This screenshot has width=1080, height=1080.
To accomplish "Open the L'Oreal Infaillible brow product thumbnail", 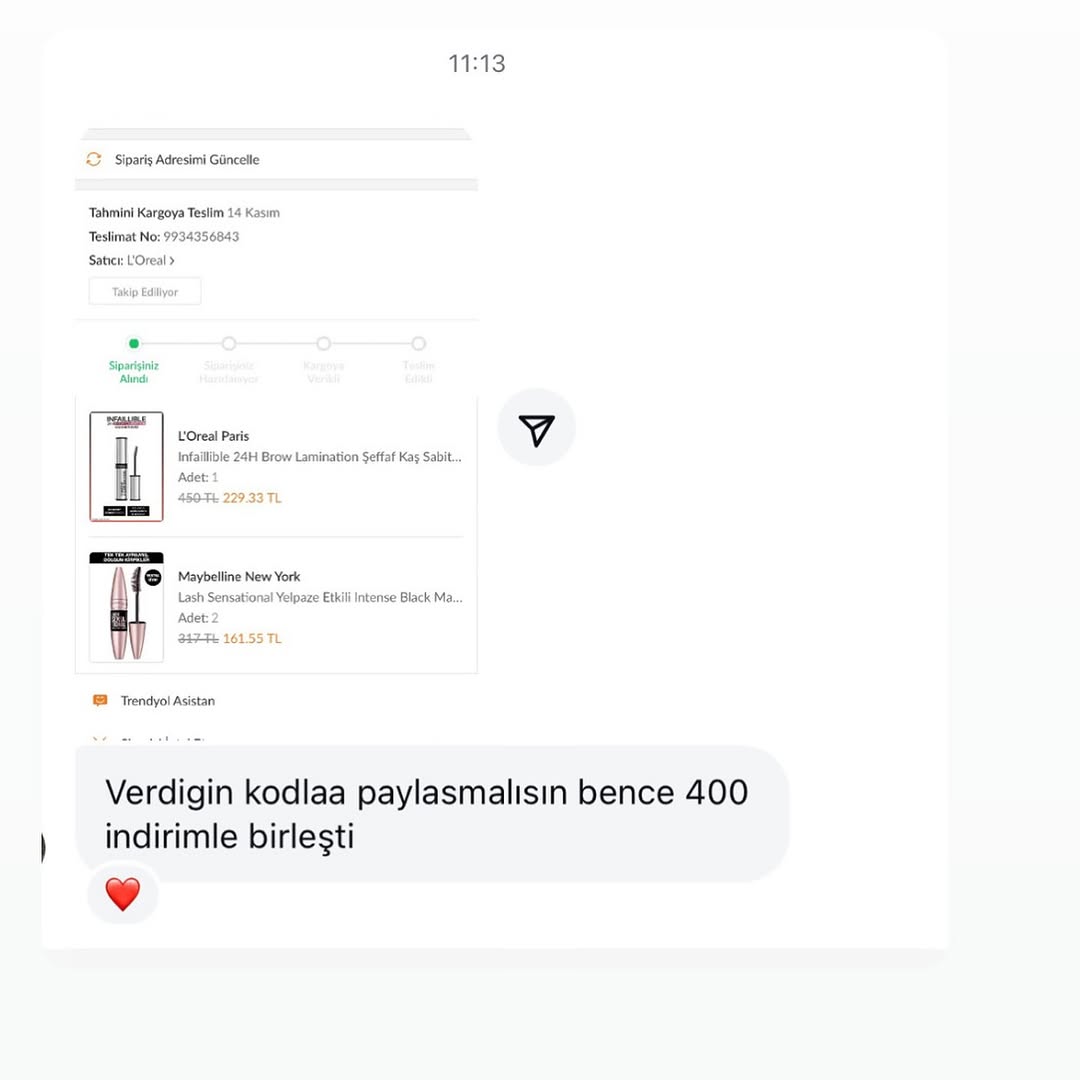I will coord(126,466).
